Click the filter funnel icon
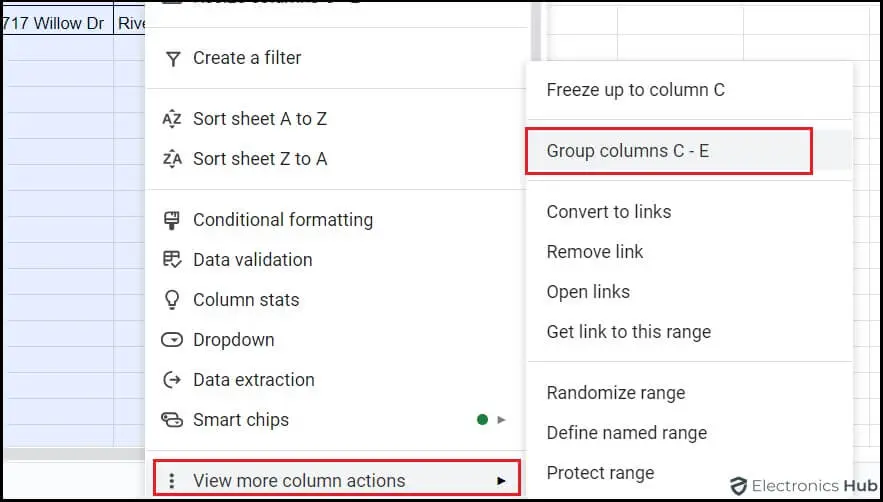This screenshot has width=883, height=502. (x=172, y=58)
